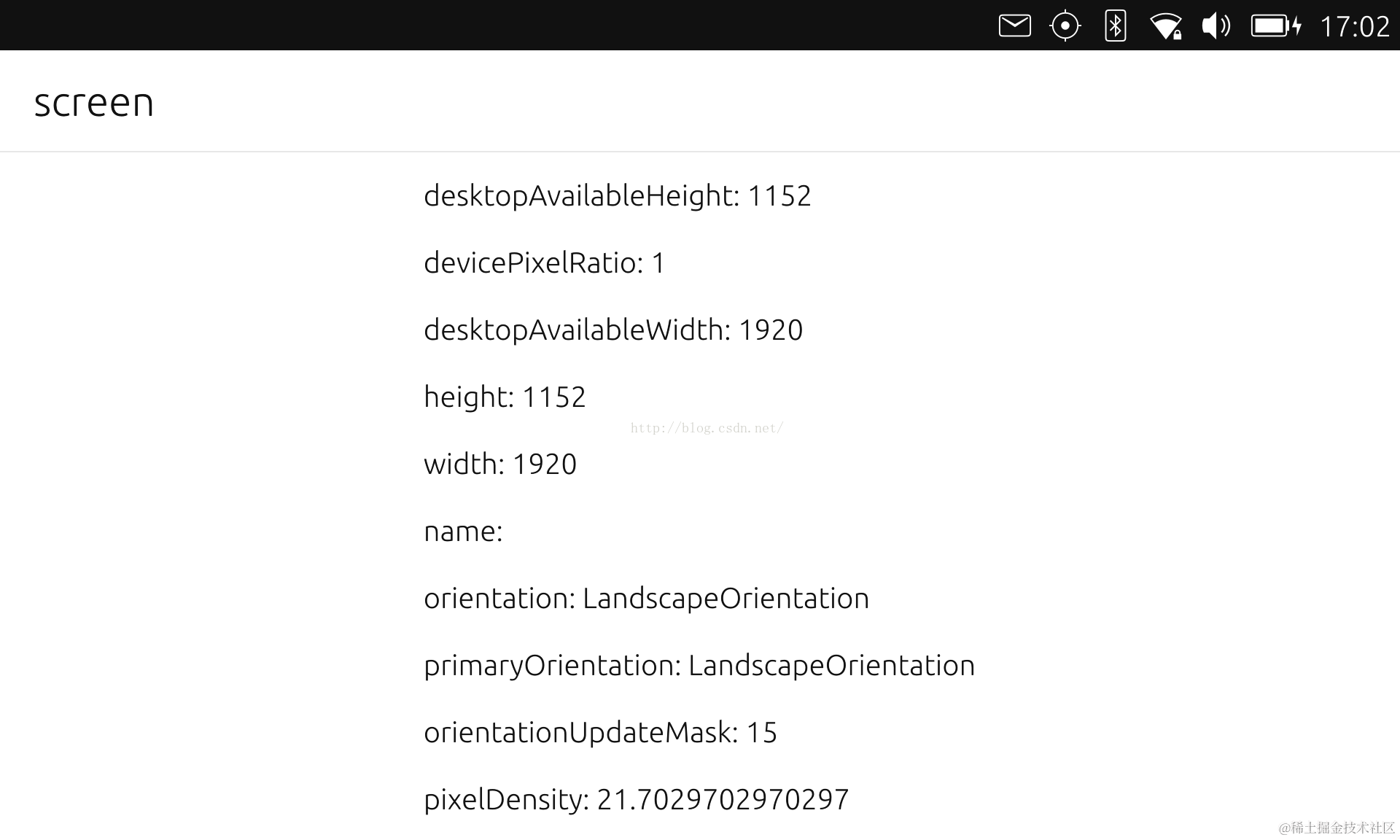Viewport: 1400px width, 840px height.
Task: Select the orientation: LandscapeOrientation line
Action: (646, 598)
